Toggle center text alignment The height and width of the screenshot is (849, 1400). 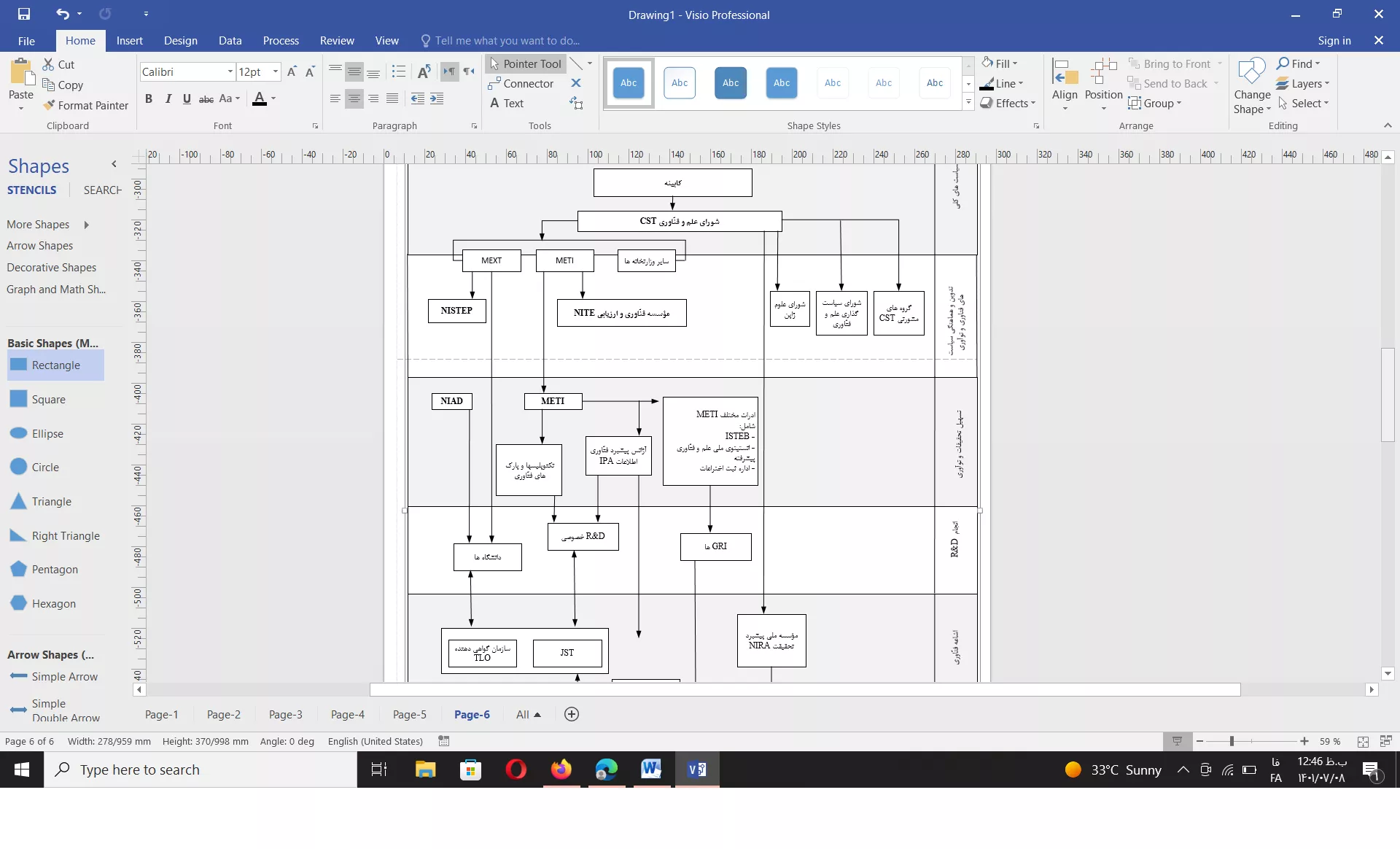354,98
